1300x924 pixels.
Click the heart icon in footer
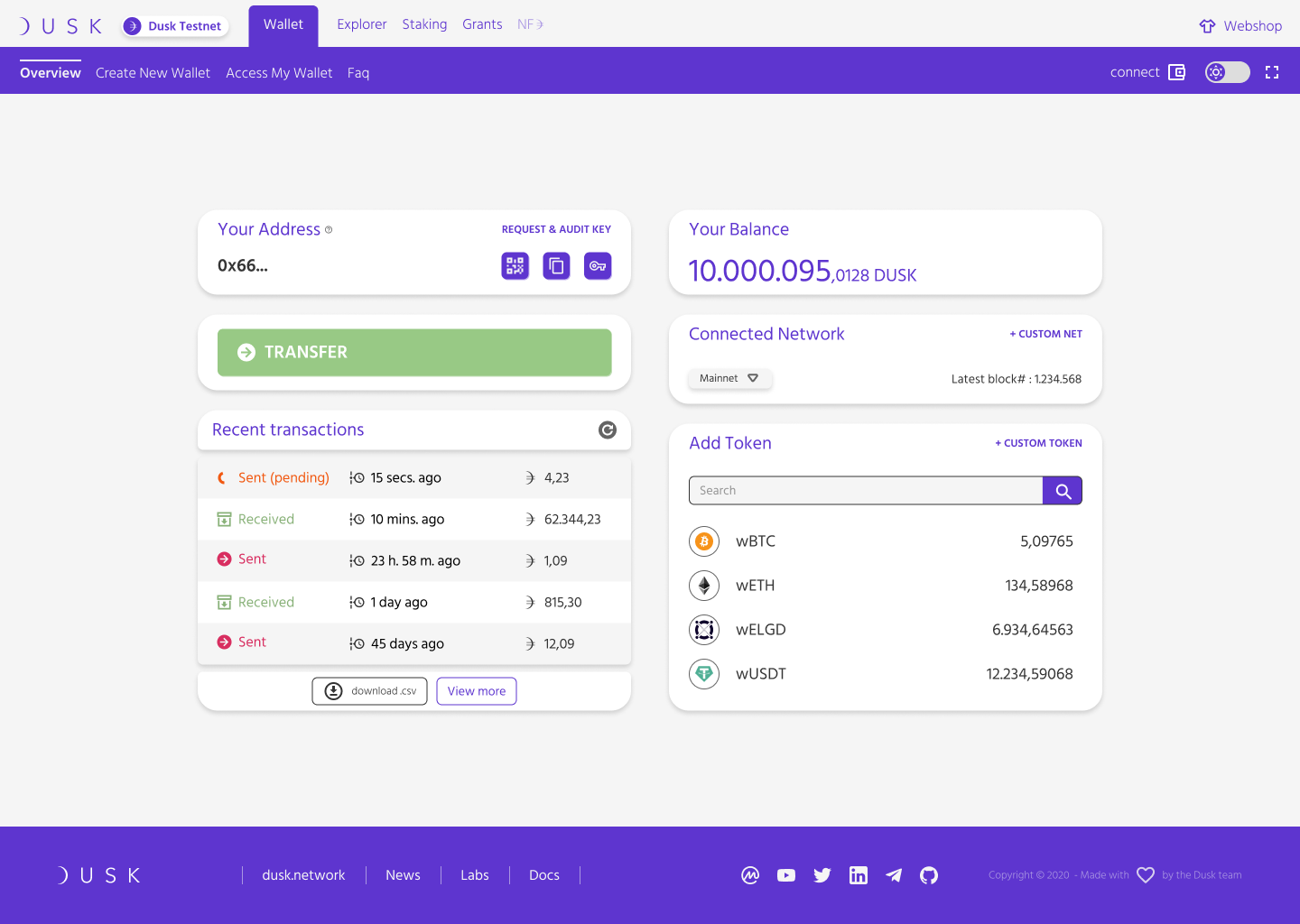[x=1146, y=875]
